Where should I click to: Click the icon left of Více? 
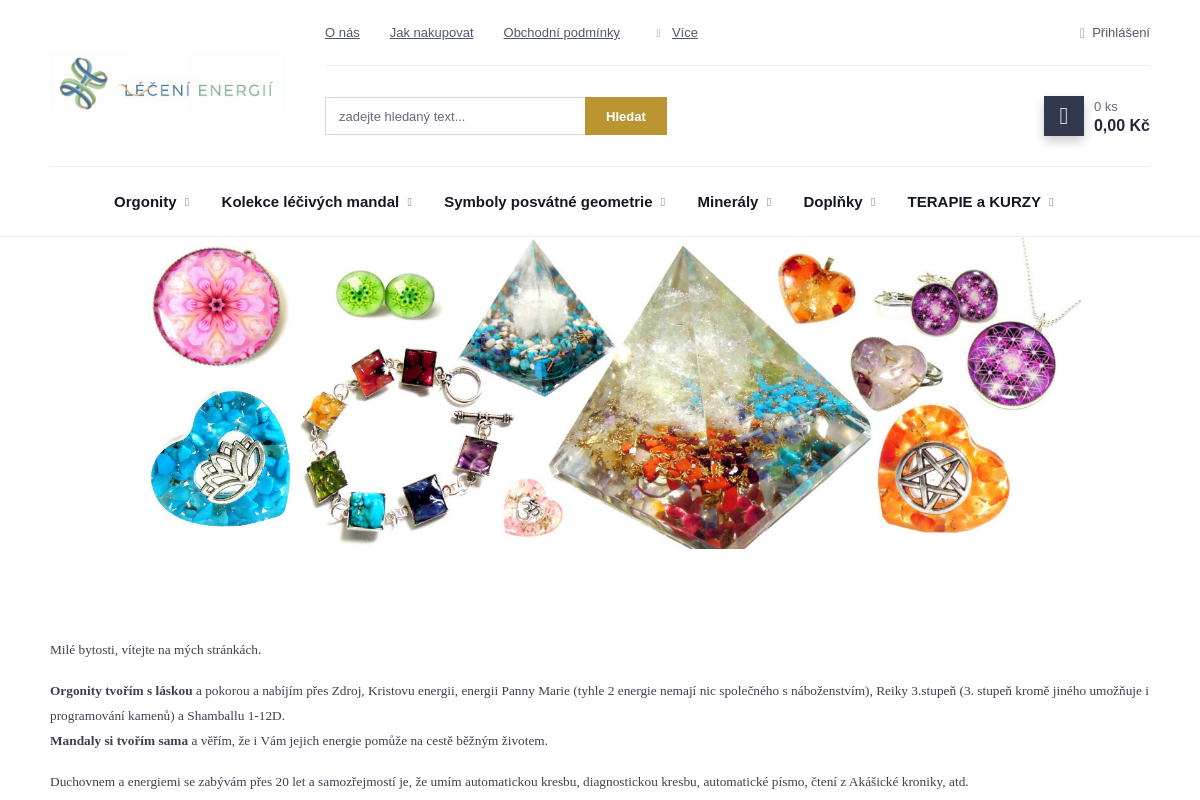tap(658, 33)
